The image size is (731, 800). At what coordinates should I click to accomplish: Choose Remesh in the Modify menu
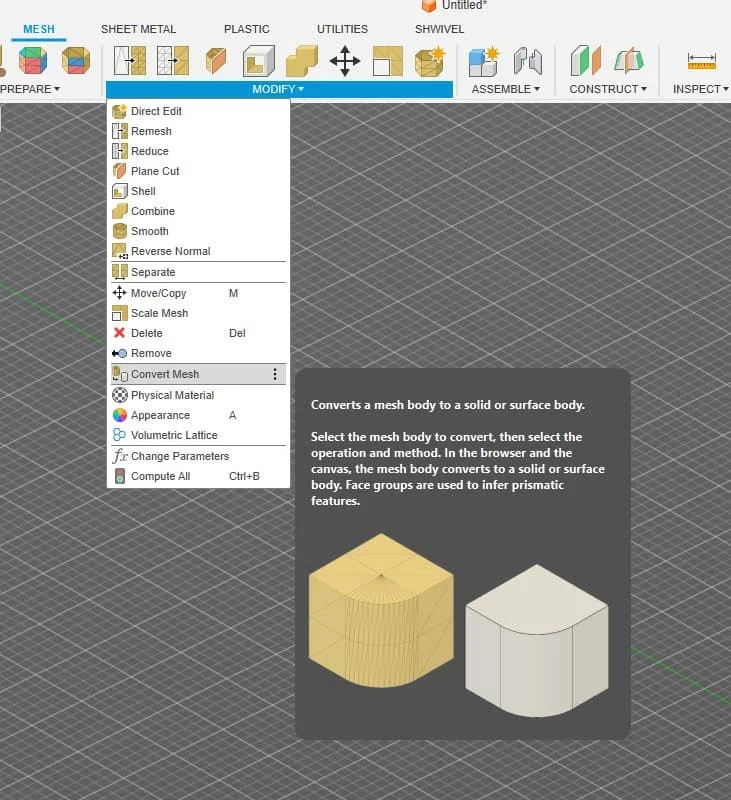point(198,131)
